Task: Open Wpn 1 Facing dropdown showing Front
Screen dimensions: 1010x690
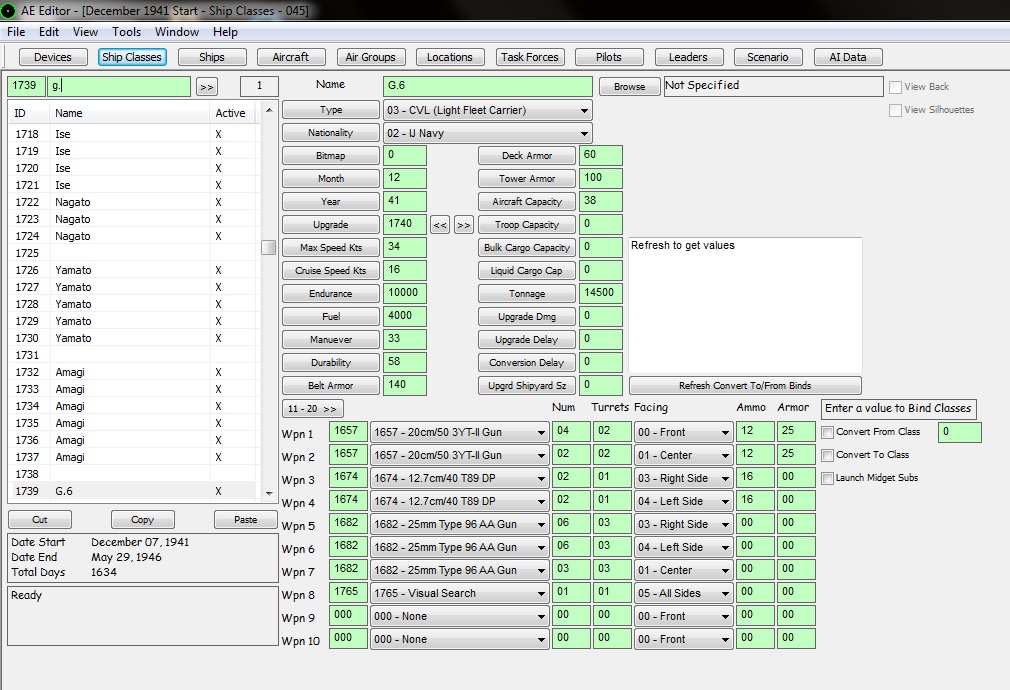Action: click(683, 432)
